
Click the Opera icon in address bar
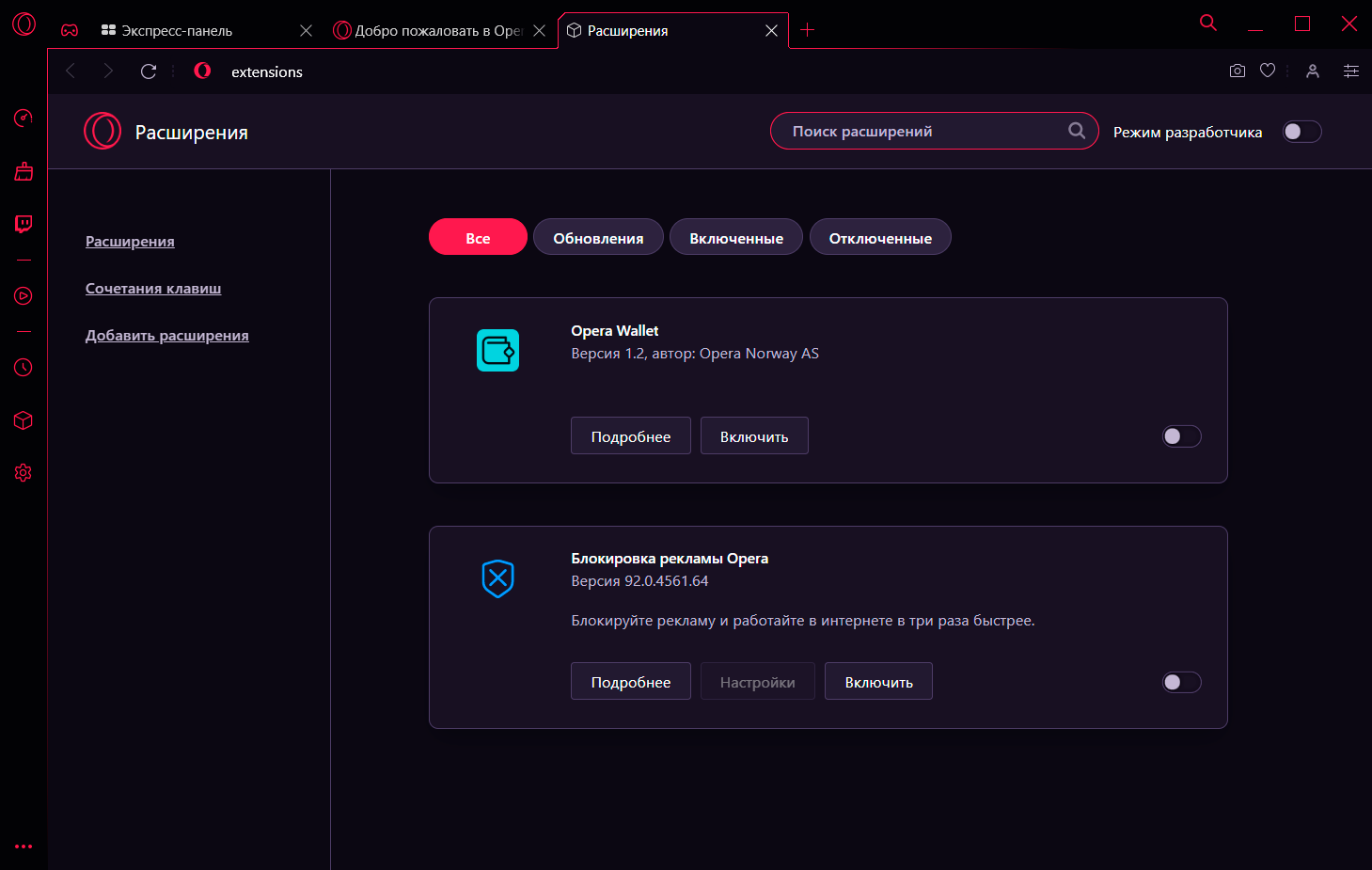tap(202, 71)
